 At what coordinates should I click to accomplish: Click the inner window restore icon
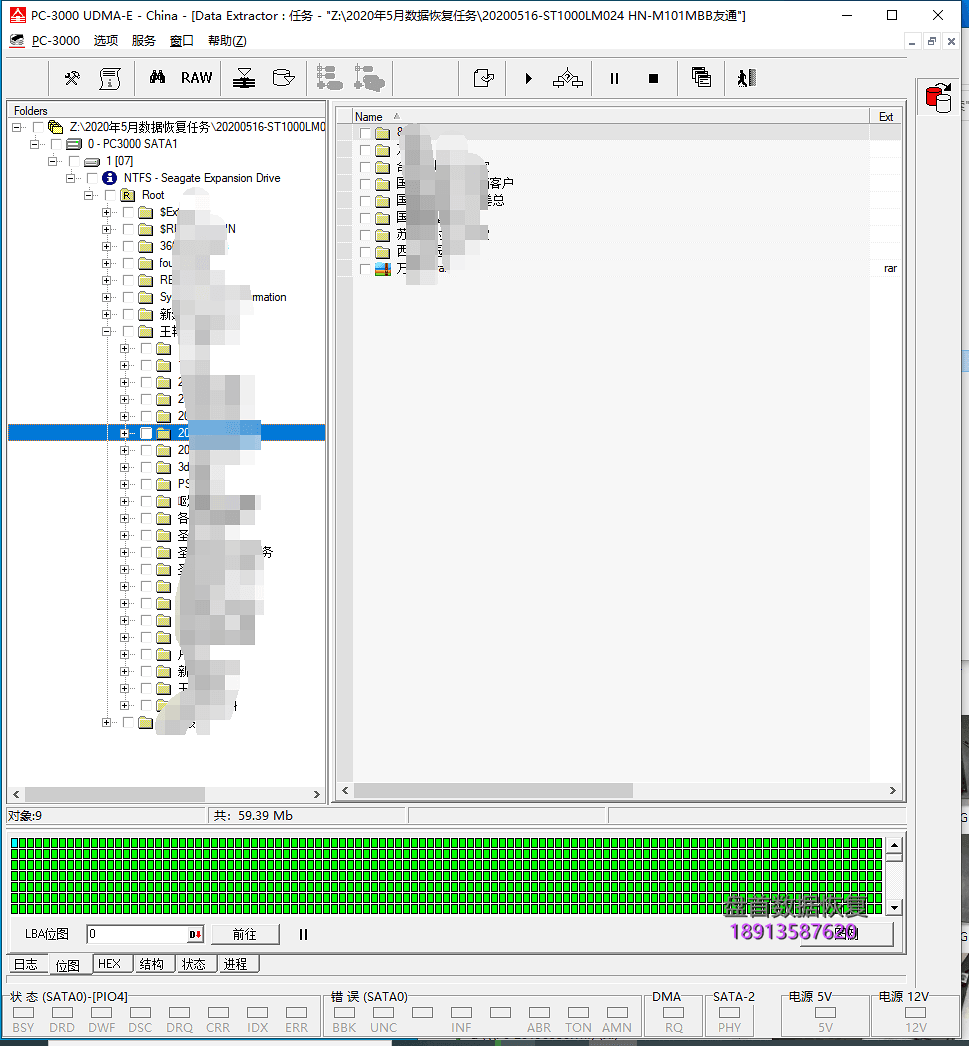[x=932, y=41]
